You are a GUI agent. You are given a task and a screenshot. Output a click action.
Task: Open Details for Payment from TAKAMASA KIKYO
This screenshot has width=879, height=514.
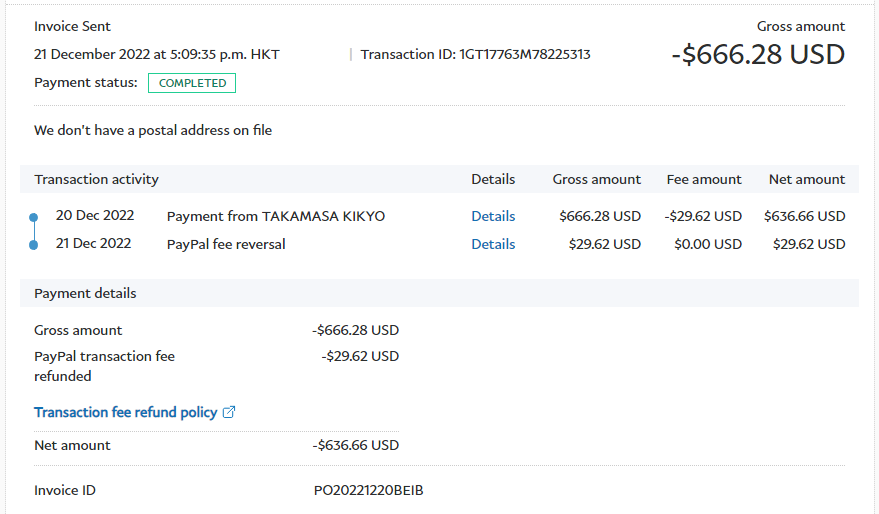(493, 216)
